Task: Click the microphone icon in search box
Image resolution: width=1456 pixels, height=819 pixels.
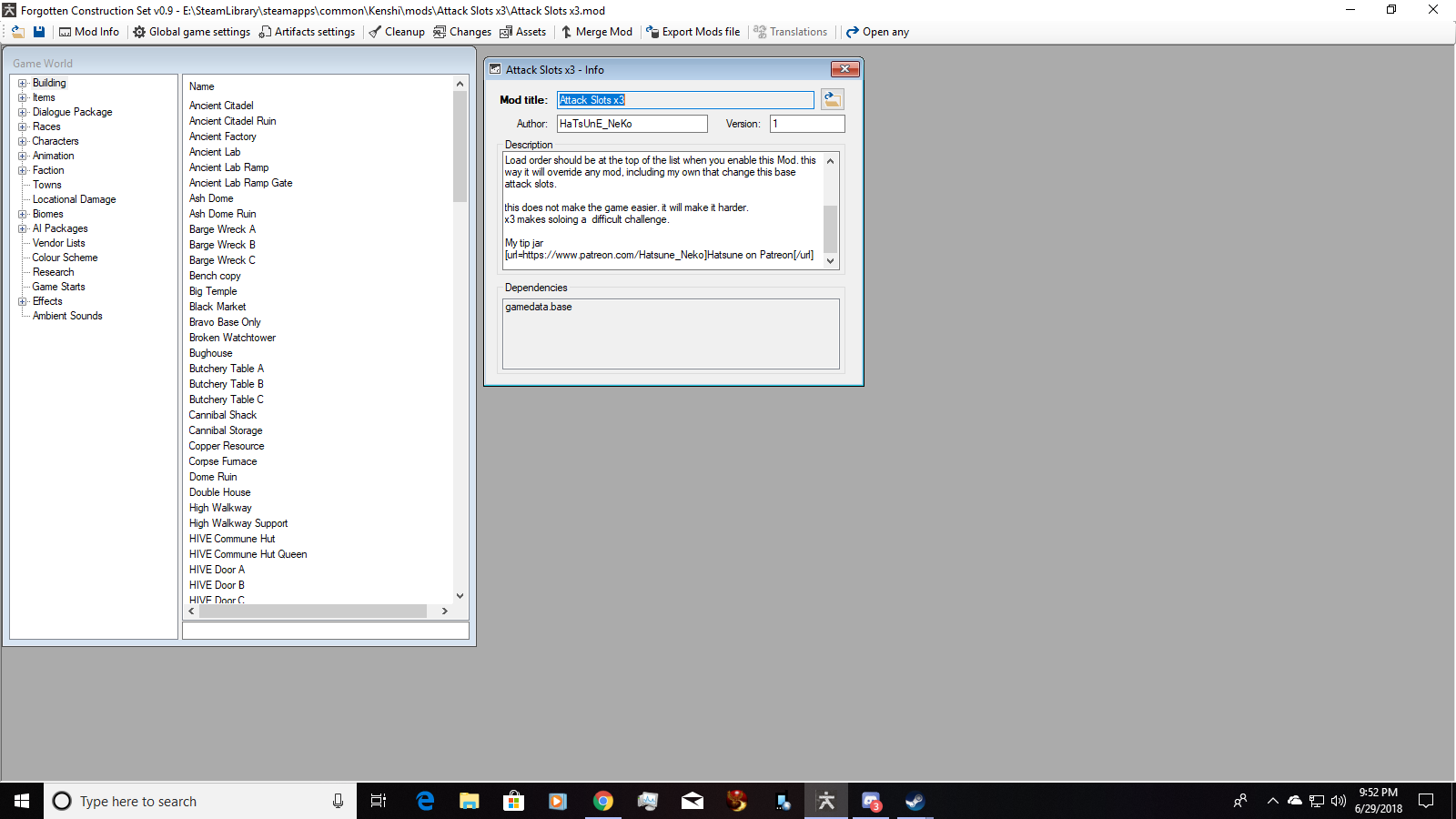Action: 338,801
